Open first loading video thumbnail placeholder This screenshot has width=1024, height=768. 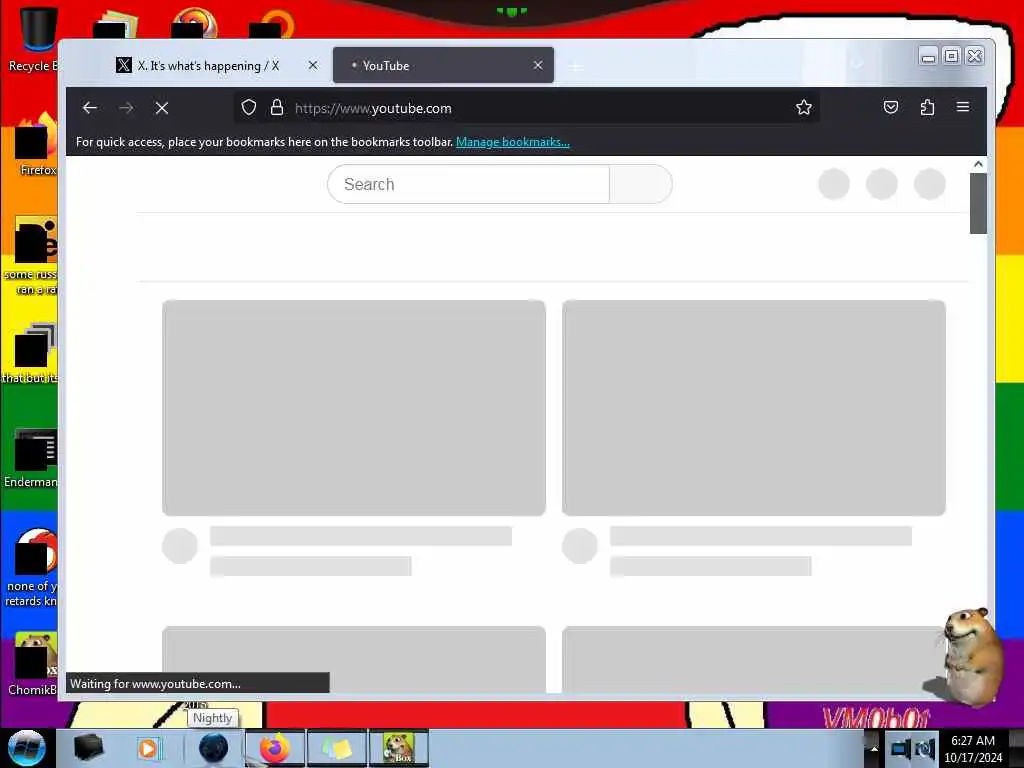pyautogui.click(x=354, y=408)
